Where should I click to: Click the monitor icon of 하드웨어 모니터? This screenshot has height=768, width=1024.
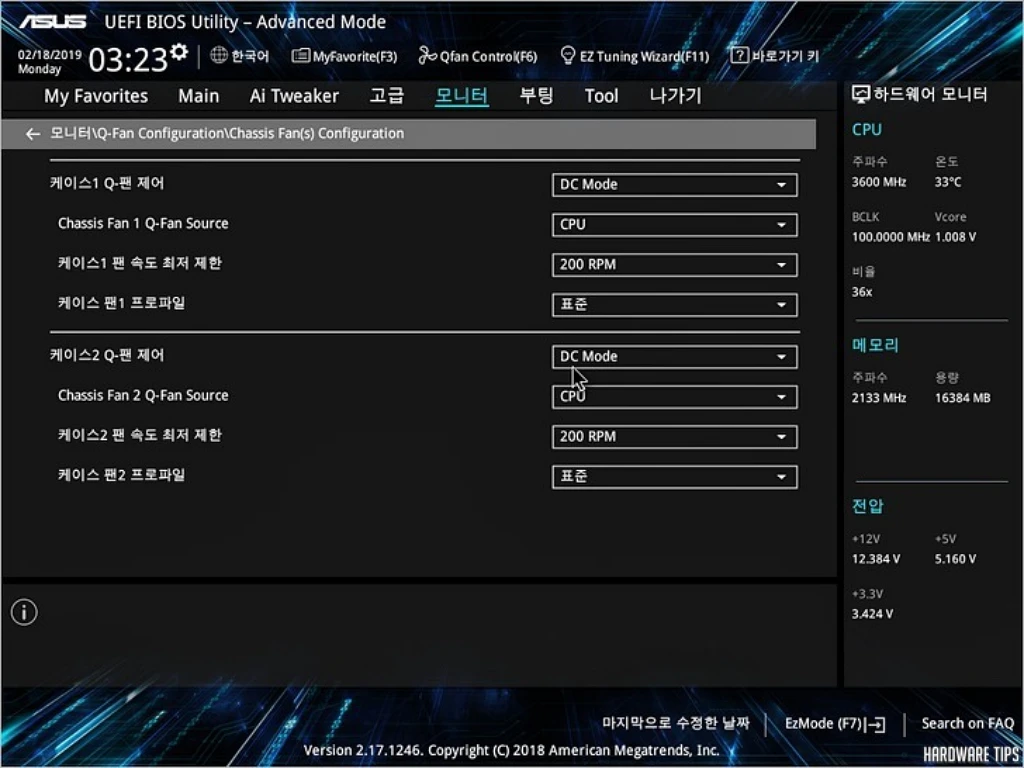click(x=861, y=95)
